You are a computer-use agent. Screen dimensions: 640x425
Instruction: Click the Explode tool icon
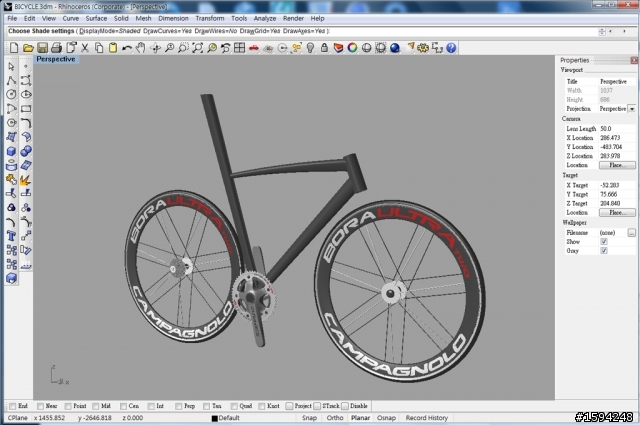point(25,180)
